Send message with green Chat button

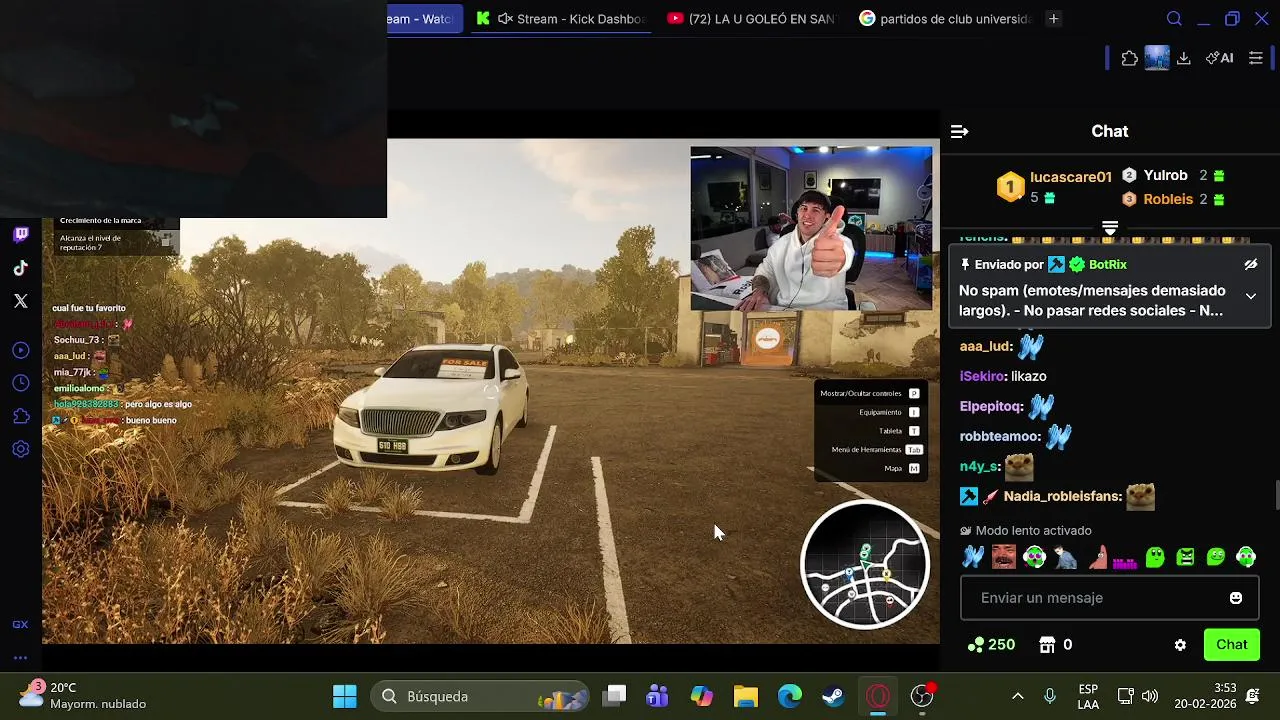click(x=1231, y=645)
